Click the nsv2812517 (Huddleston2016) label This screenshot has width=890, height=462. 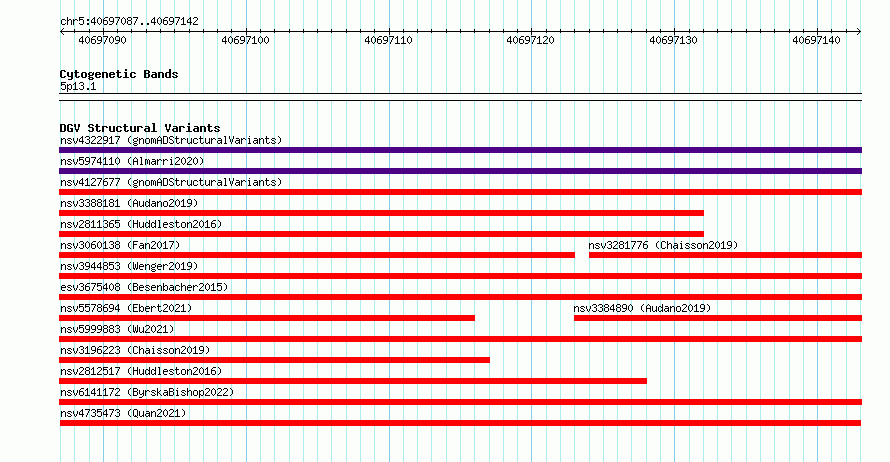tap(141, 371)
